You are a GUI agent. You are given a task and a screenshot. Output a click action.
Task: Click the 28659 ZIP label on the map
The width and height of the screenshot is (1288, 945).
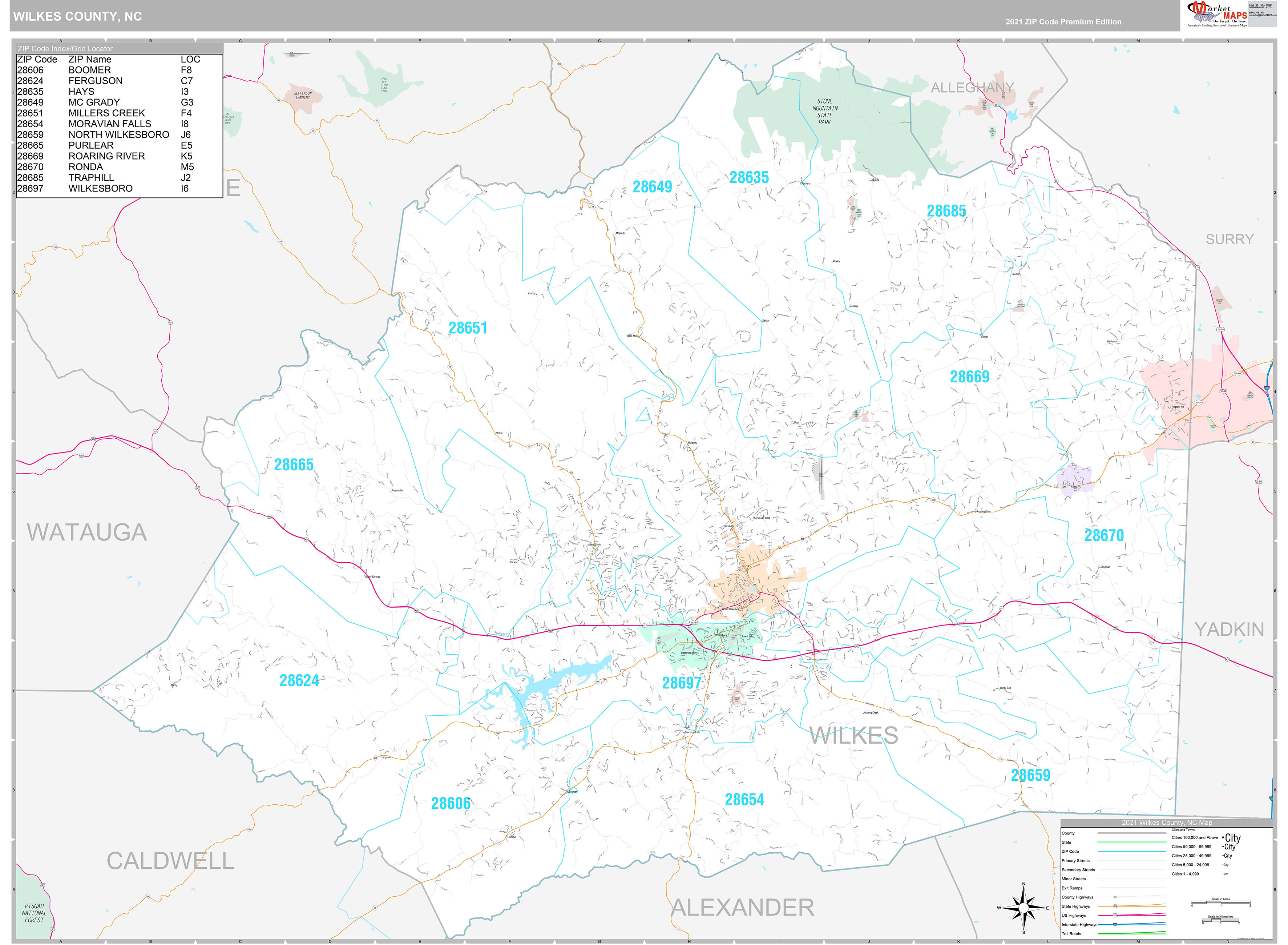click(1031, 776)
